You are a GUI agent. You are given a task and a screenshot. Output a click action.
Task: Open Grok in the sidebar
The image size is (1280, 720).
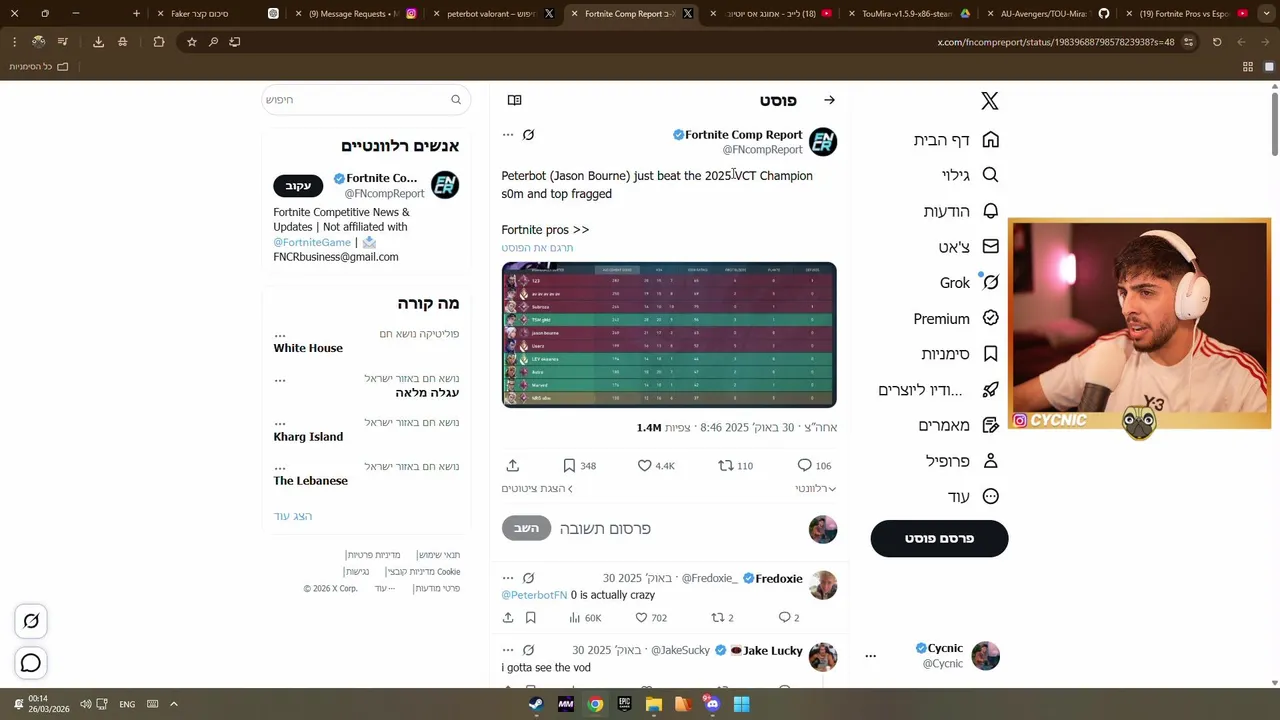click(x=969, y=283)
